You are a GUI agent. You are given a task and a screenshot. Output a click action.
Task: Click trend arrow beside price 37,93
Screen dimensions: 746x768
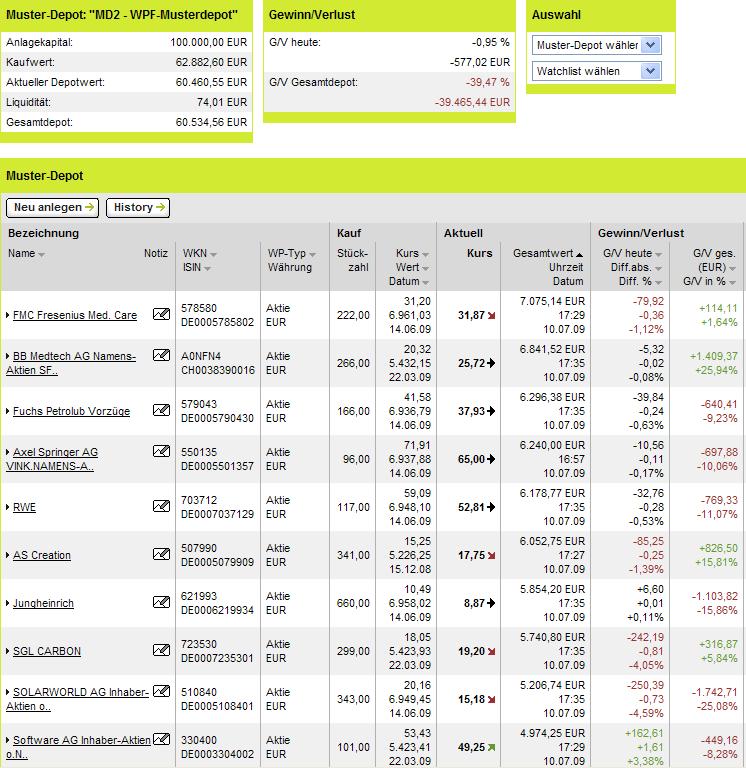491,411
